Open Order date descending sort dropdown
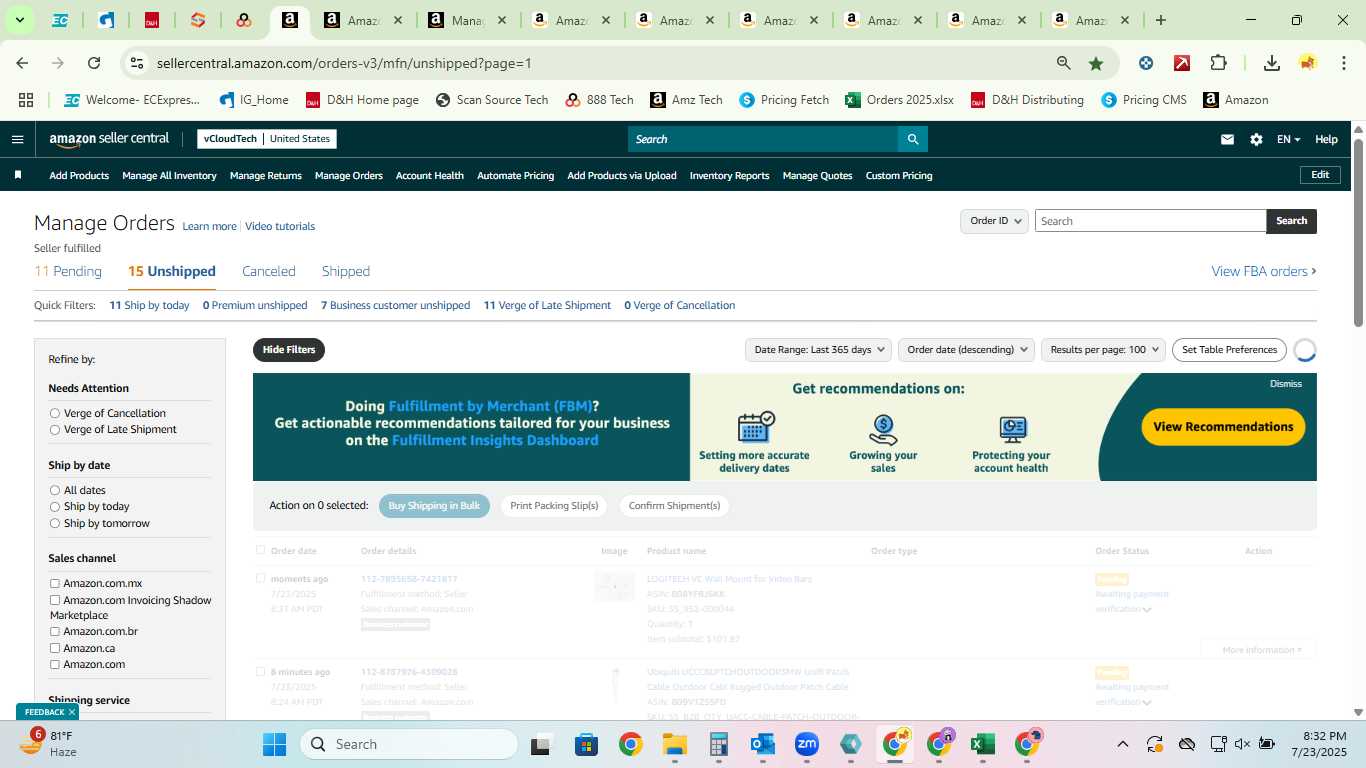The height and width of the screenshot is (768, 1366). [967, 350]
